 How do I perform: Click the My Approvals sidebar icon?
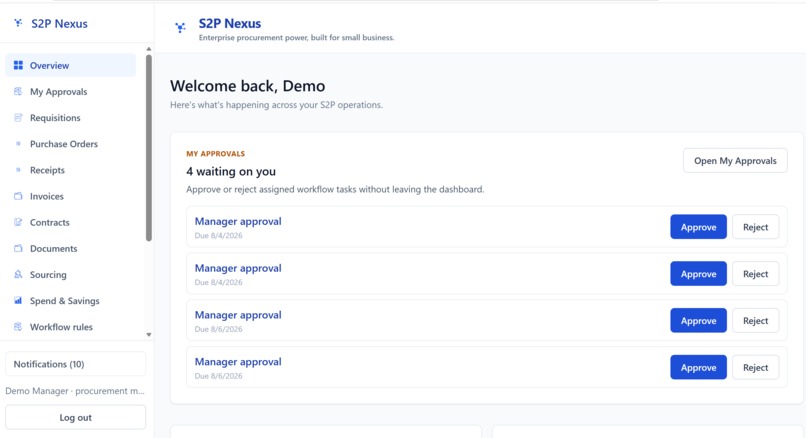pyautogui.click(x=18, y=92)
